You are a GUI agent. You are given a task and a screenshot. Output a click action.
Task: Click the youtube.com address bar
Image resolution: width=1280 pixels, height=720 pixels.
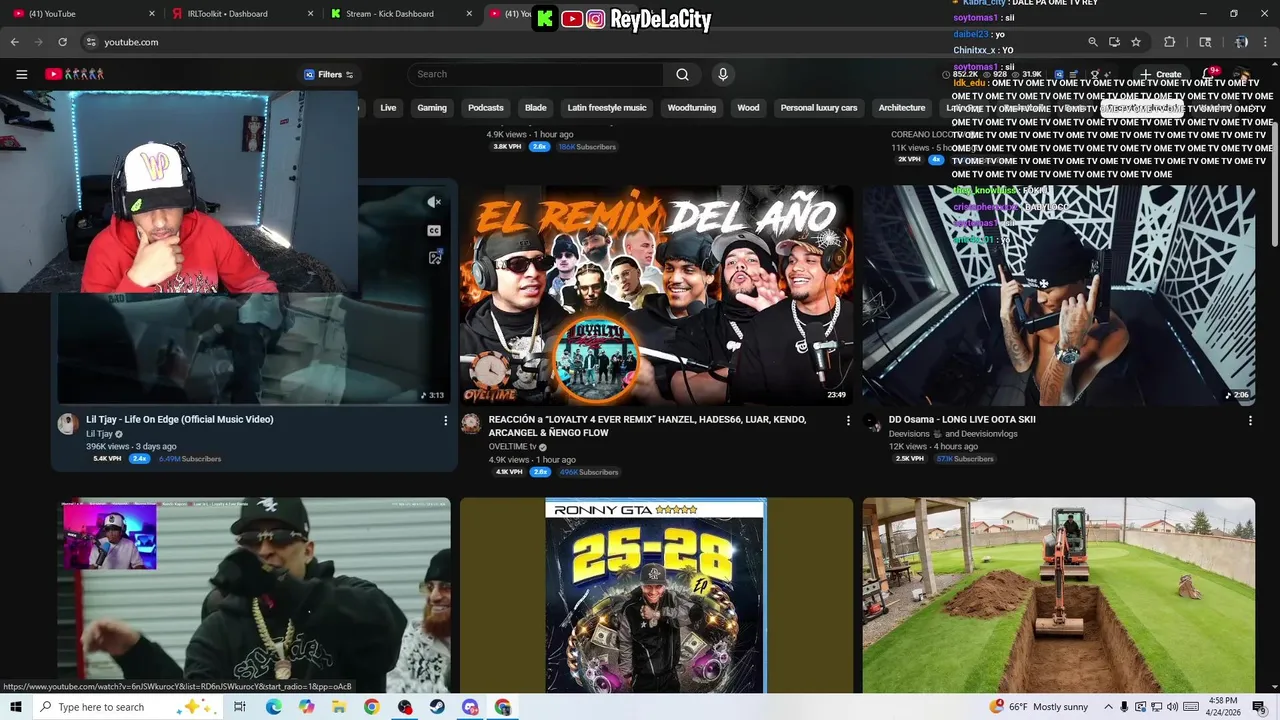(580, 42)
